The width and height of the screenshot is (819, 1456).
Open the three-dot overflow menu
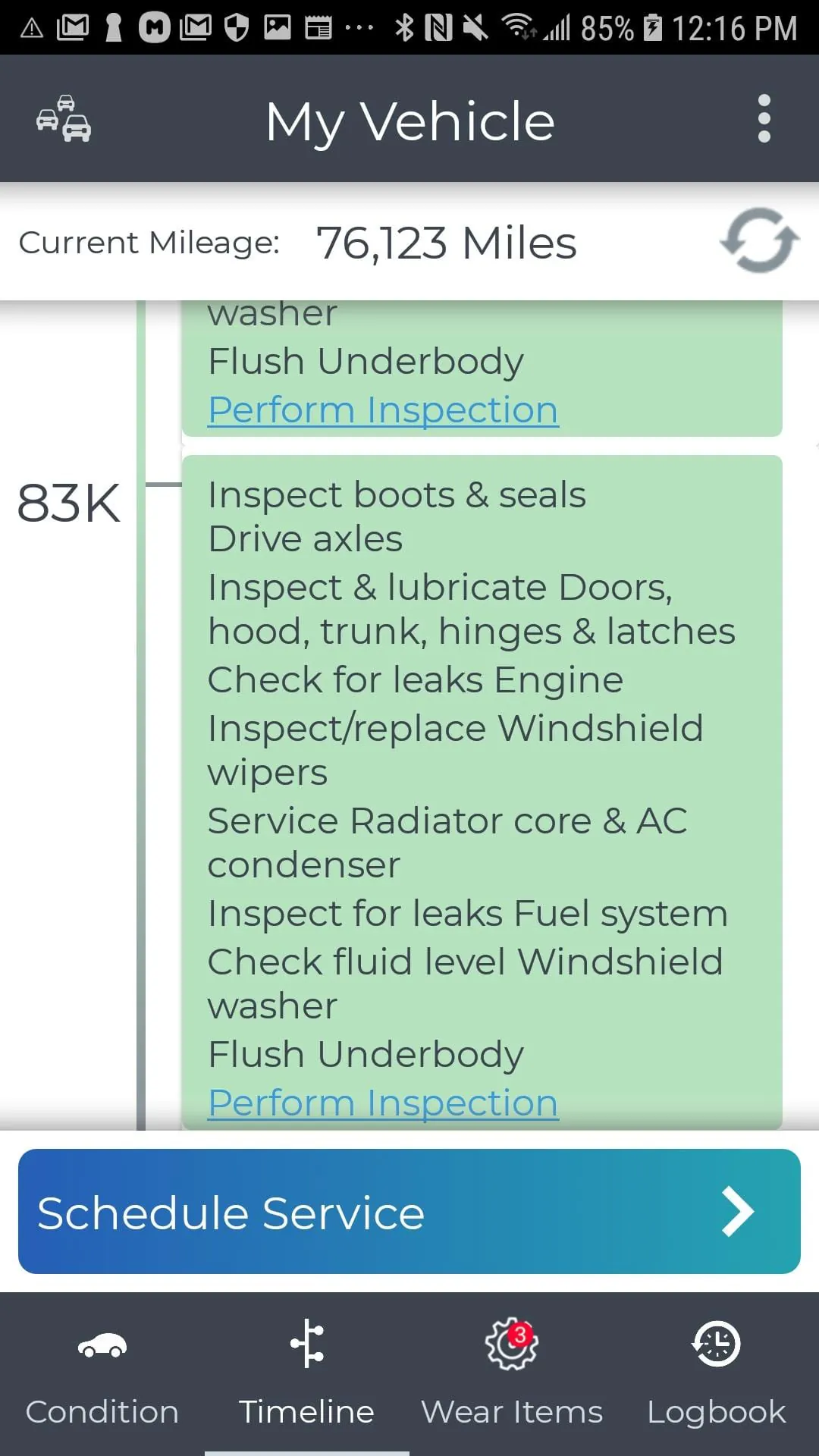click(x=764, y=119)
